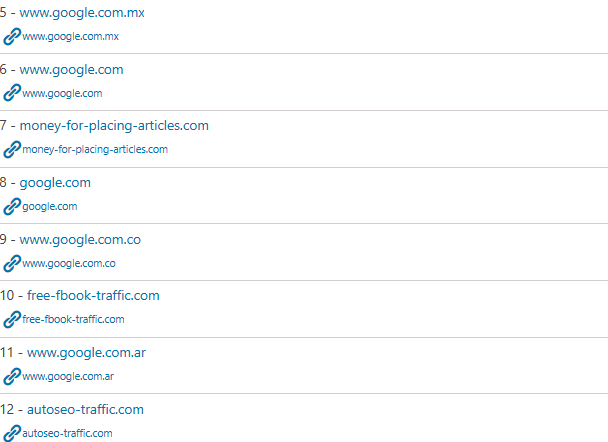This screenshot has height=442, width=608.
Task: Follow the small www.google.com.mx URL link
Action: click(71, 36)
